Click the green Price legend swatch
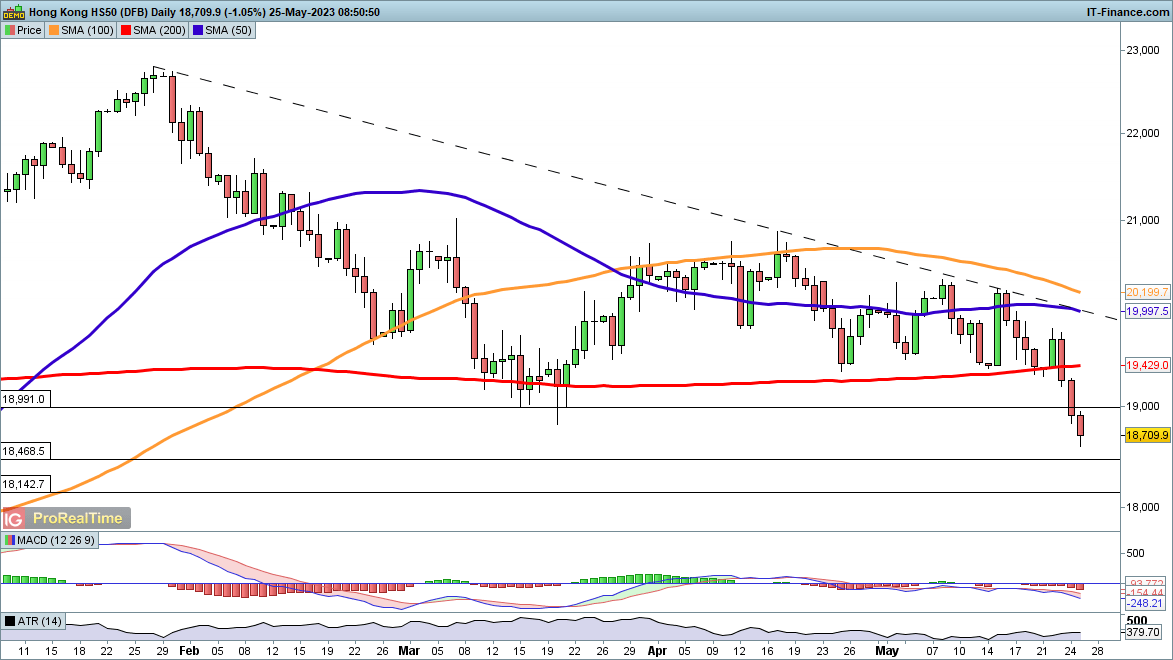 point(10,31)
